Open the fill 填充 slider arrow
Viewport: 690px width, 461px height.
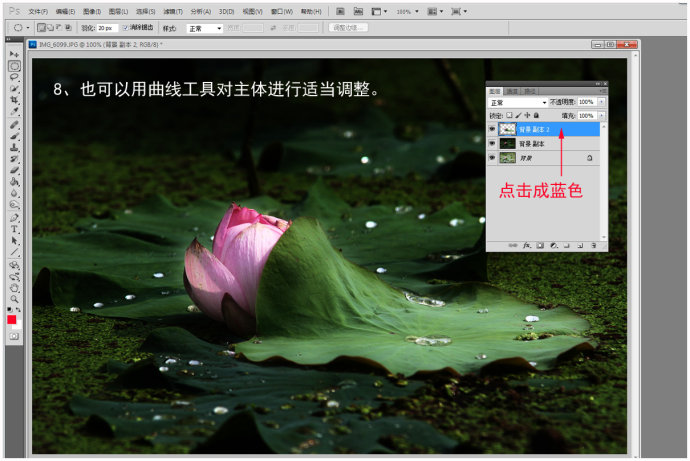602,115
